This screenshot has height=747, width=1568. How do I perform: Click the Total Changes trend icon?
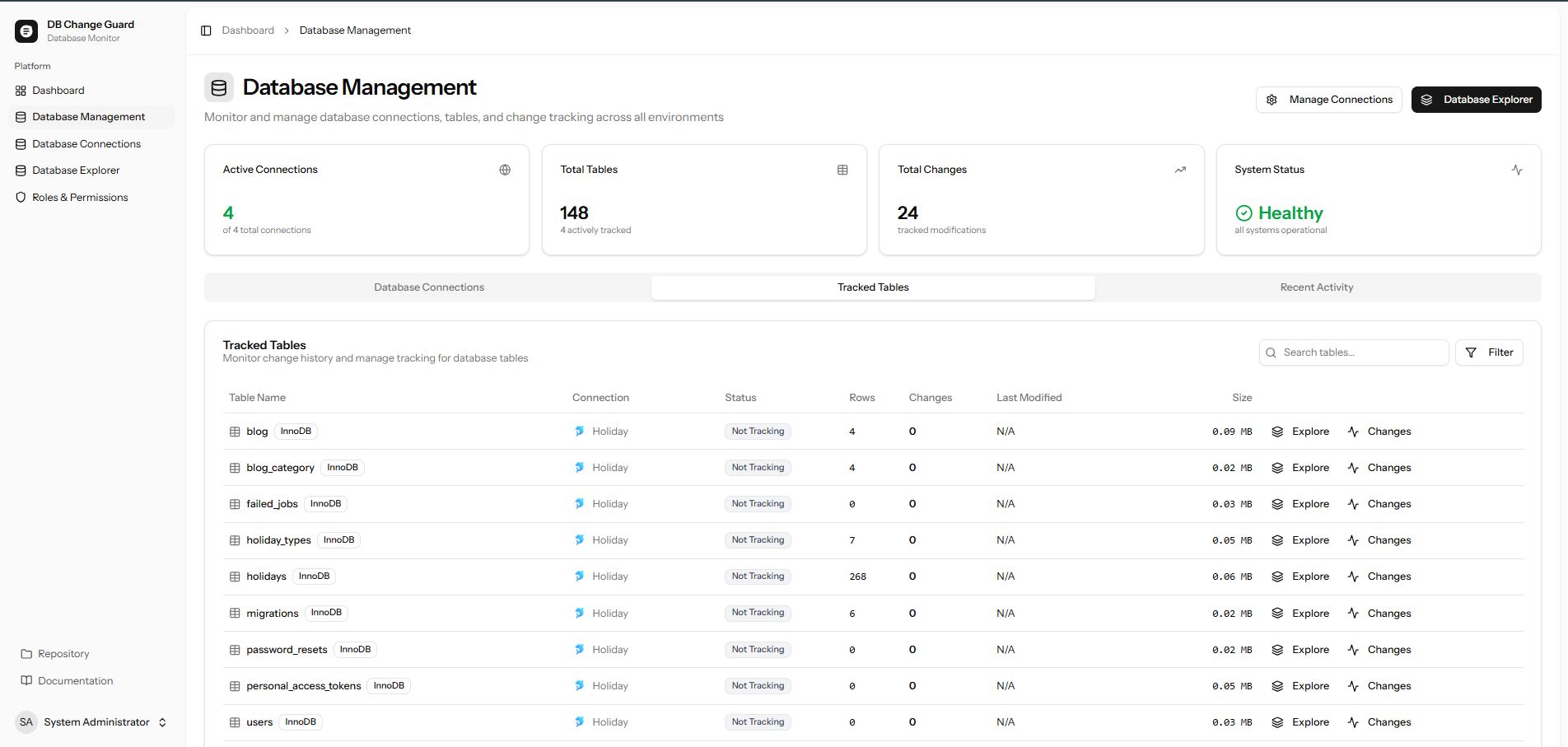[x=1180, y=170]
